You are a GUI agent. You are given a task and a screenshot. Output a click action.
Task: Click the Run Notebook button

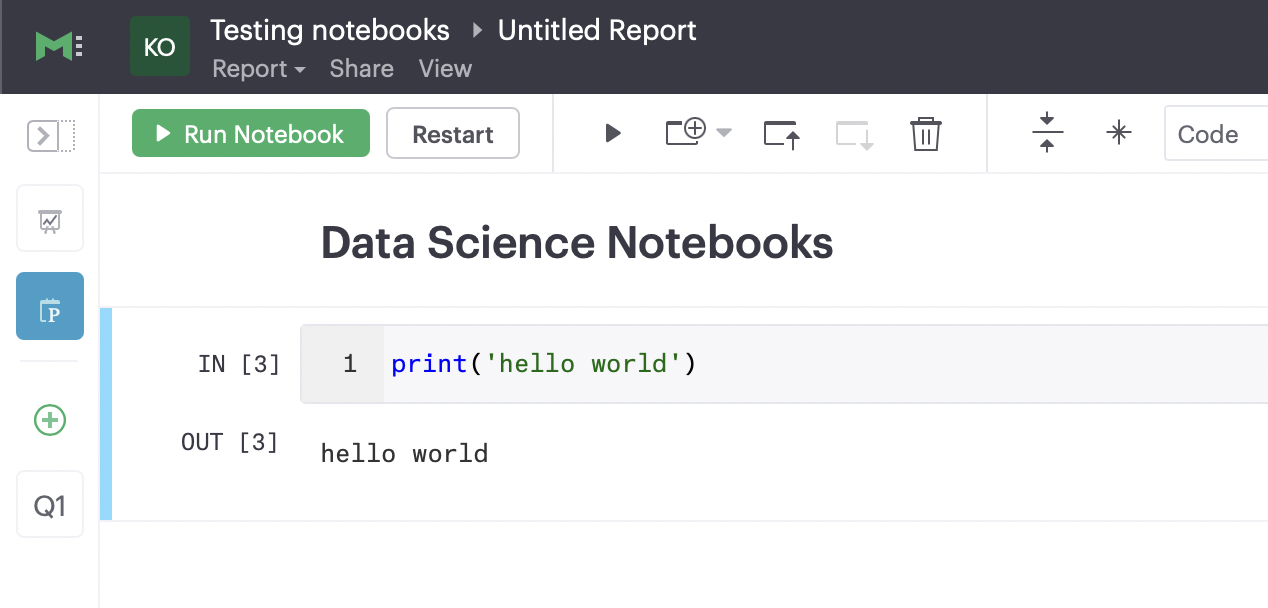(250, 133)
